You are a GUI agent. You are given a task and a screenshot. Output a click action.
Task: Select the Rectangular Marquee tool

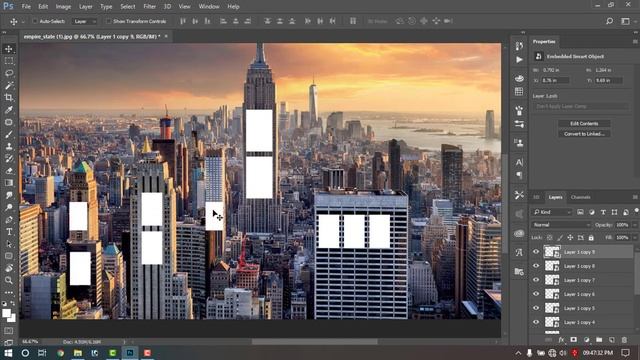point(9,61)
